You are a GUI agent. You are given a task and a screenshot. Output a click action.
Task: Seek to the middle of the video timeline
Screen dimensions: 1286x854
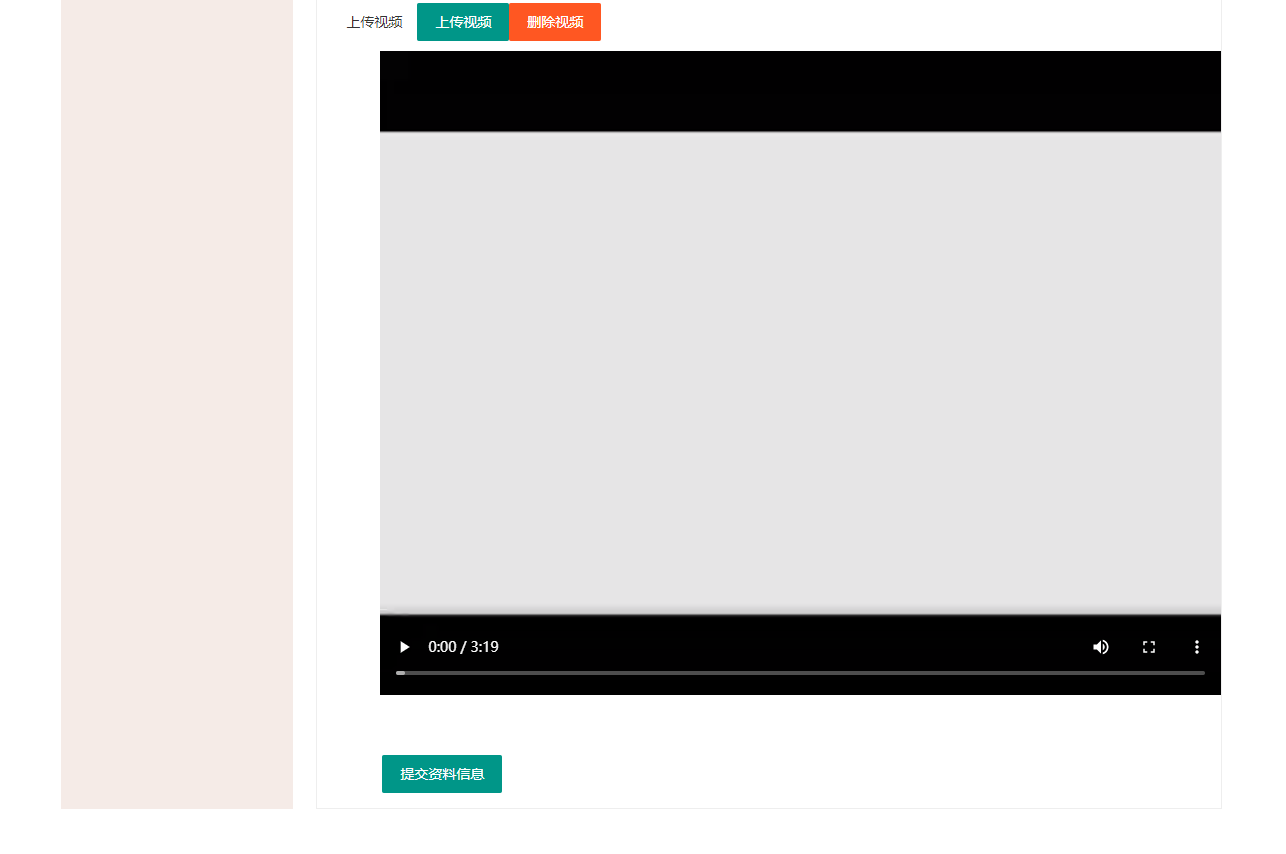pos(800,673)
